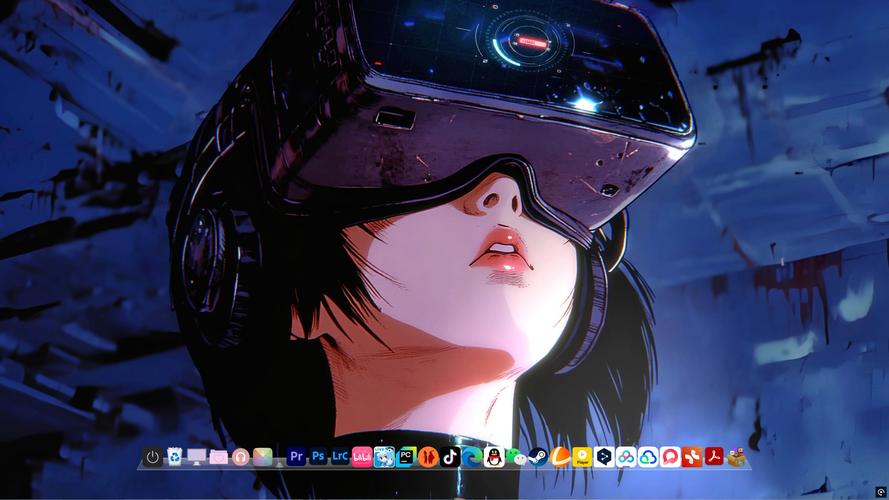889x500 pixels.
Task: Open the TikTok app icon
Action: [x=450, y=457]
